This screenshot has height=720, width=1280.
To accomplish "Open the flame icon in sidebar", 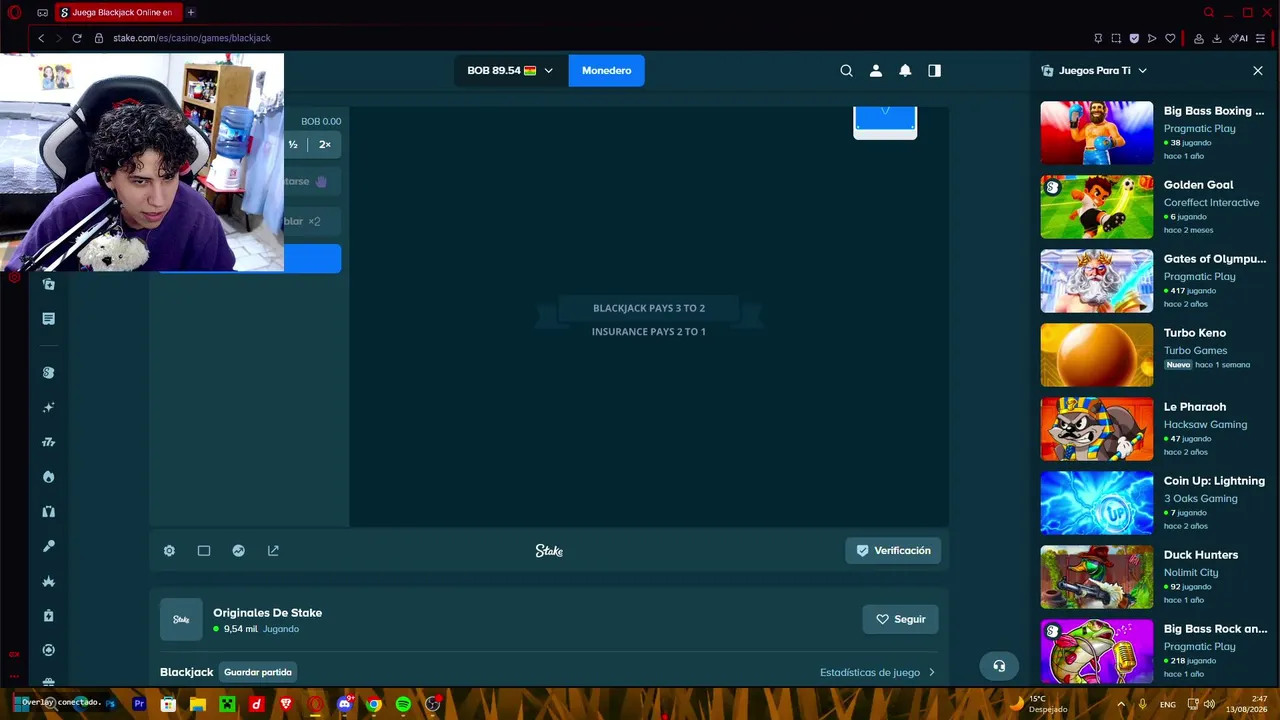I will [x=48, y=477].
